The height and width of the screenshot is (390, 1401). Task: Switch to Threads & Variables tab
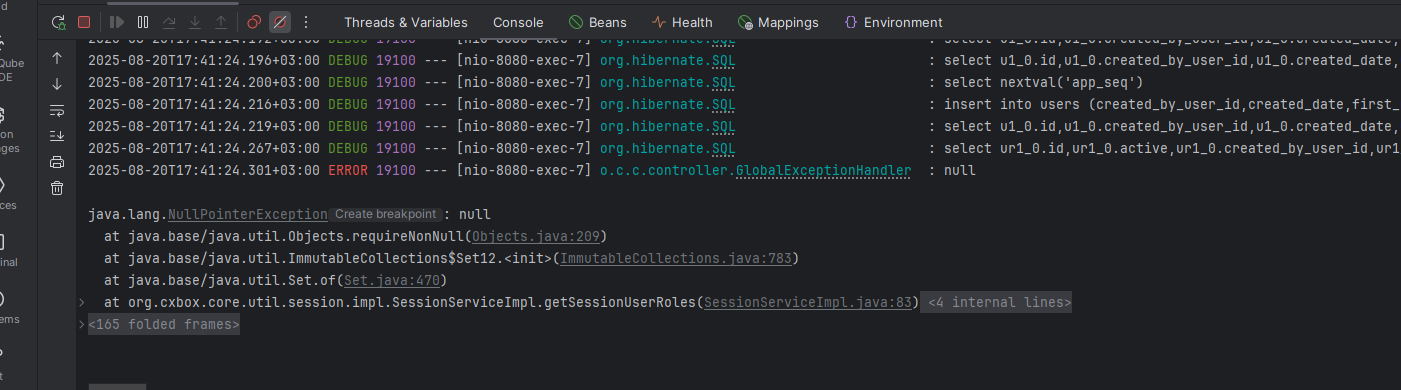(x=406, y=22)
